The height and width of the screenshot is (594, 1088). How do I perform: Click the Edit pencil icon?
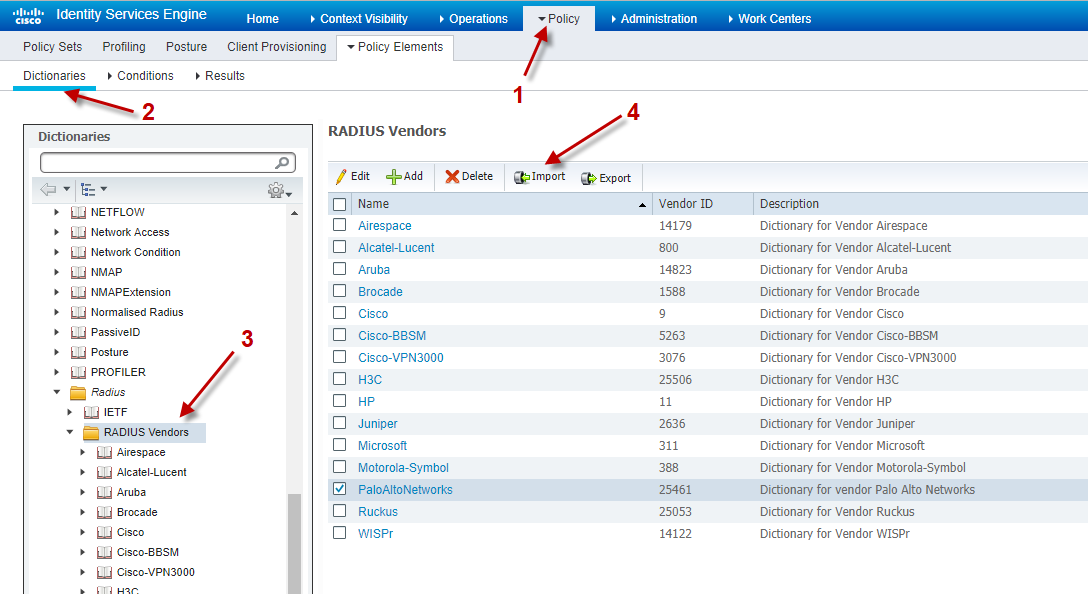341,177
